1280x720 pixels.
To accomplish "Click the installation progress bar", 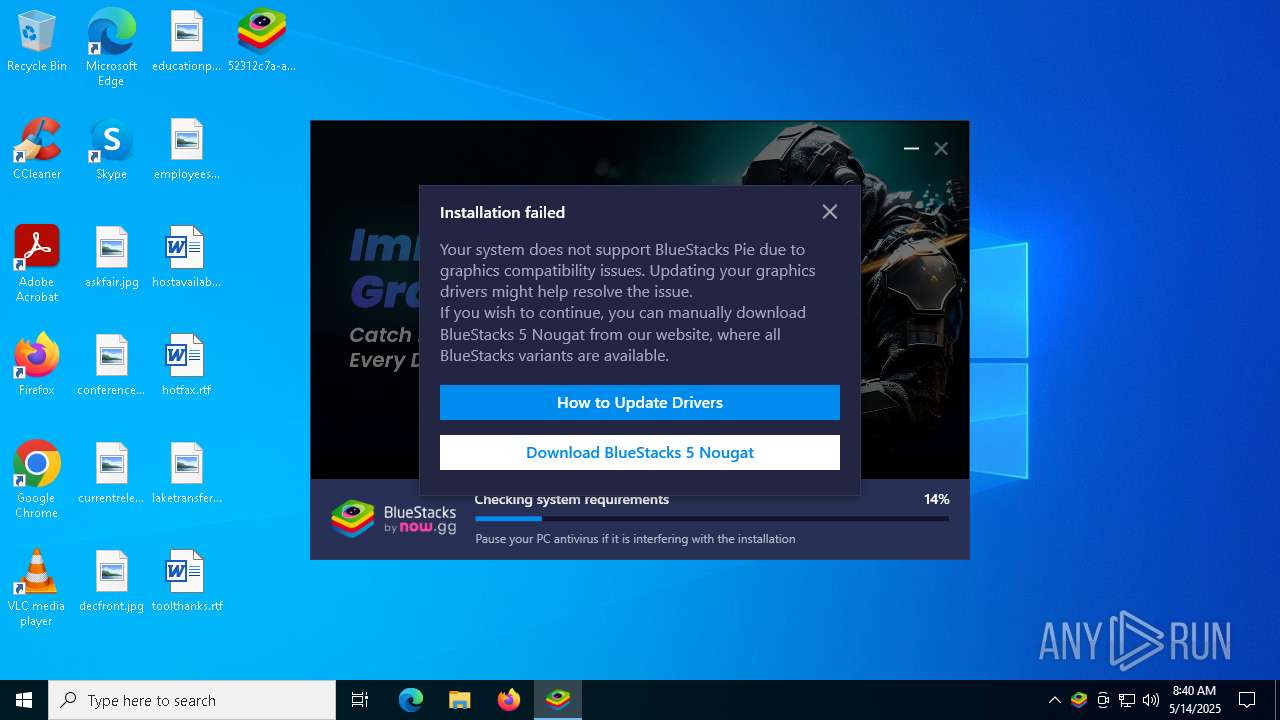I will [x=712, y=519].
